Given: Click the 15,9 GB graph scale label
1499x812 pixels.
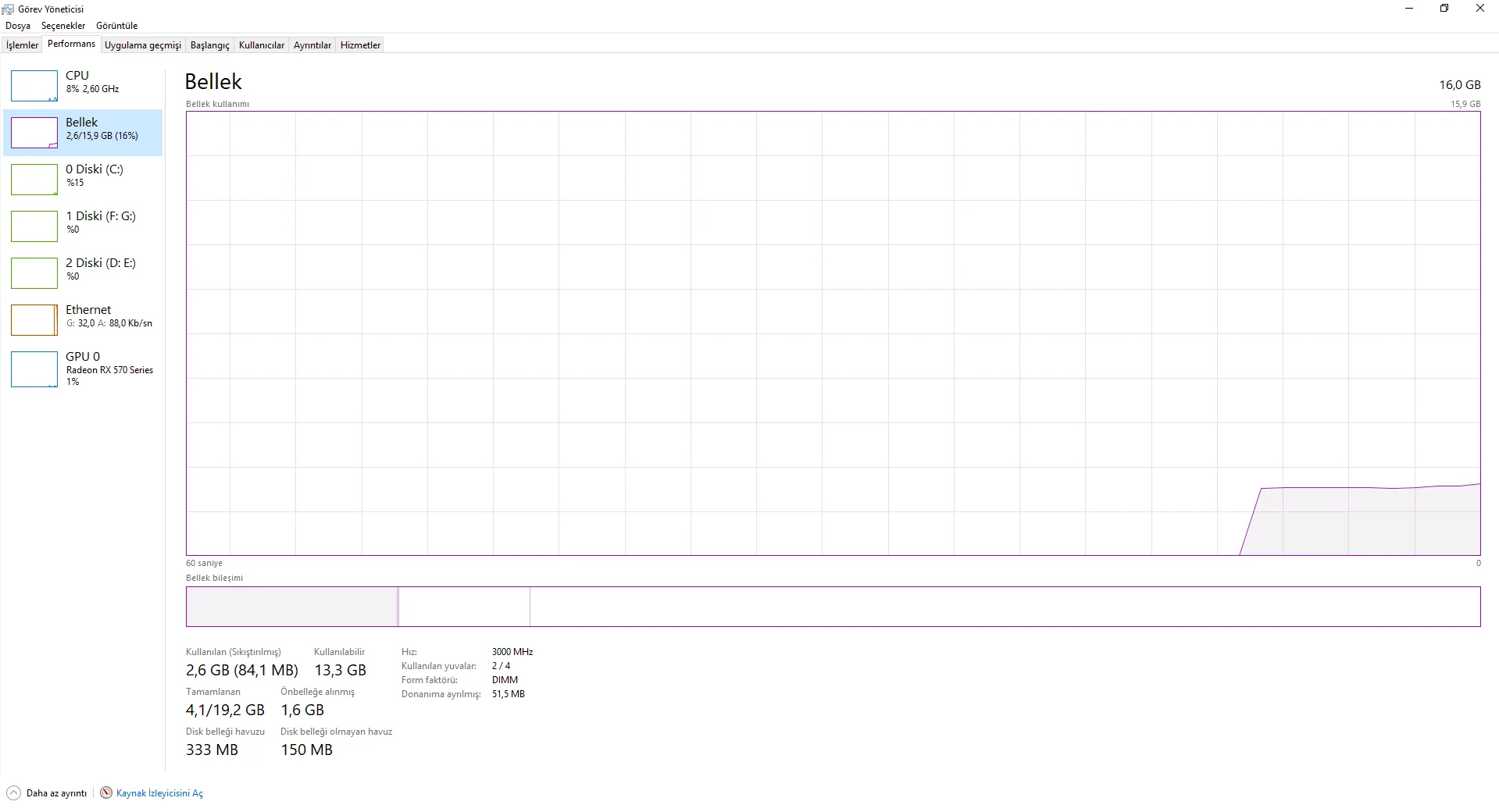Looking at the screenshot, I should coord(1465,104).
